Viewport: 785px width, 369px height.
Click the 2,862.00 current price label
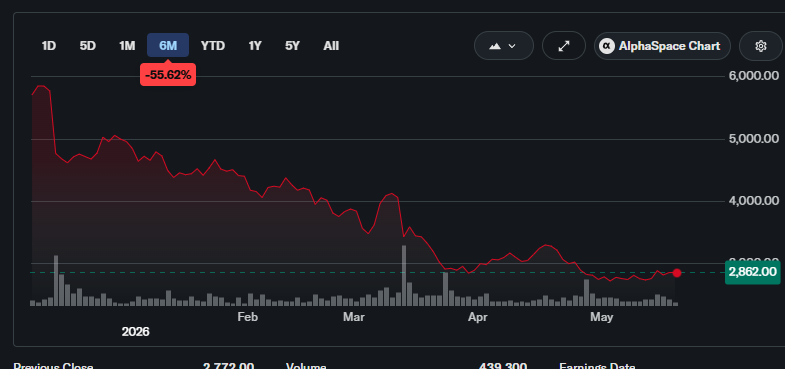[x=752, y=272]
